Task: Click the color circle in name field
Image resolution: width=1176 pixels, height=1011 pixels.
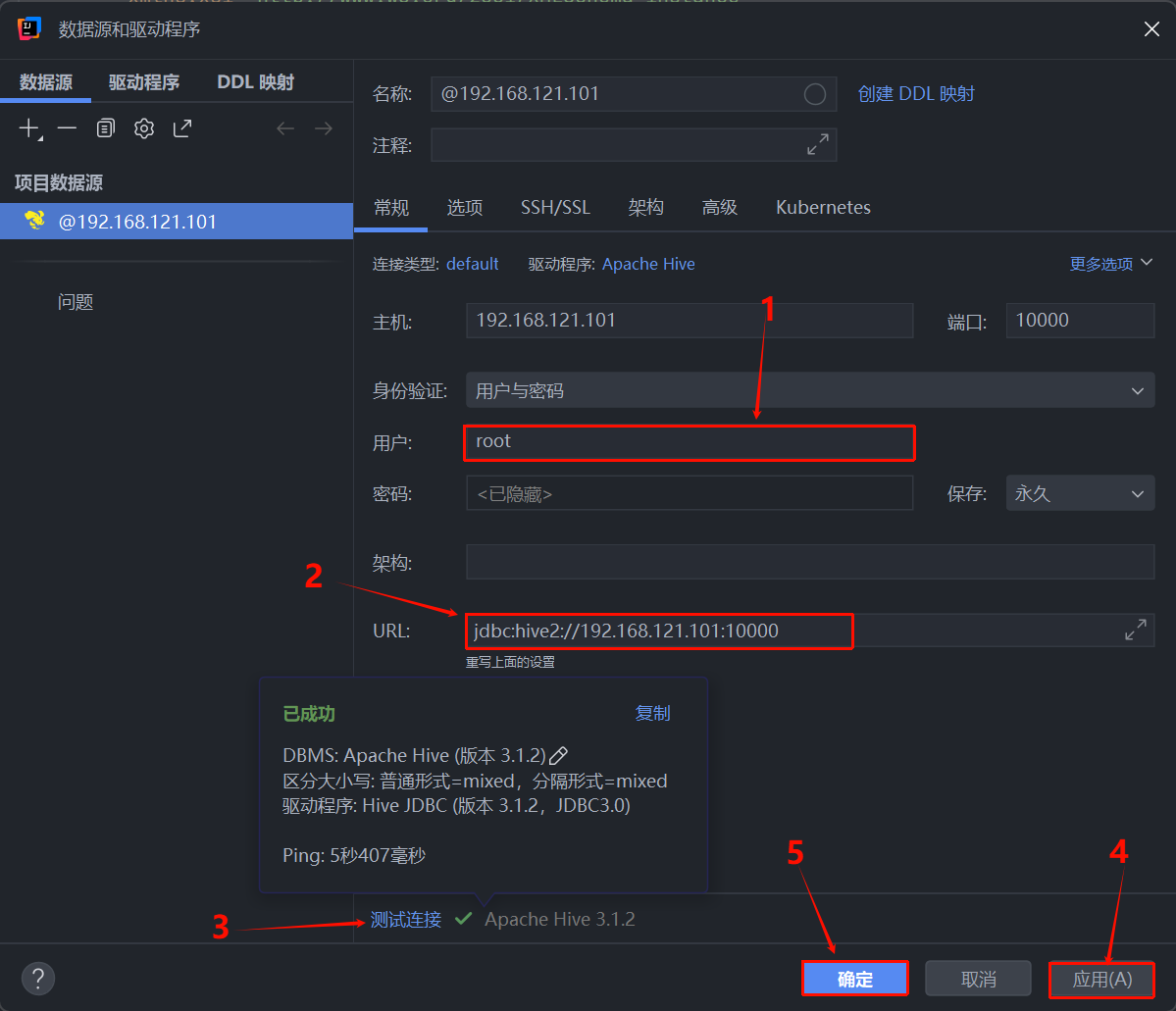Action: [x=814, y=94]
